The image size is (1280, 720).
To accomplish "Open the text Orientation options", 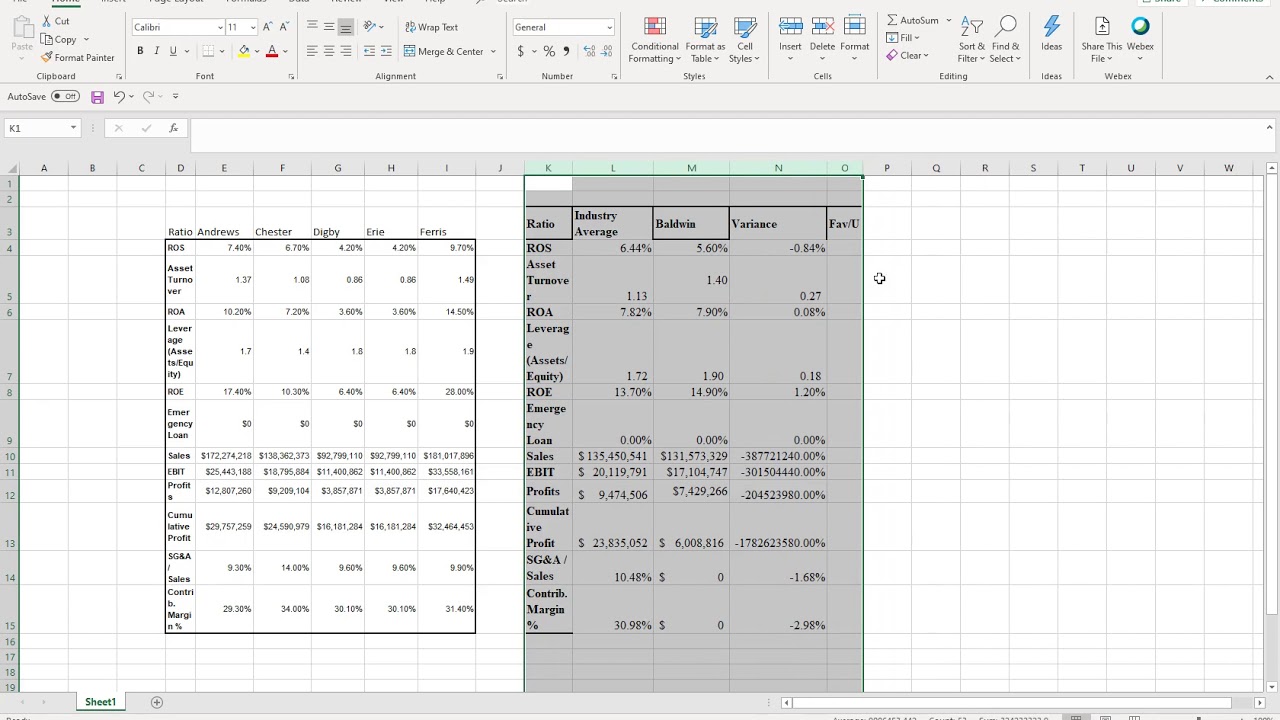I will pos(370,27).
